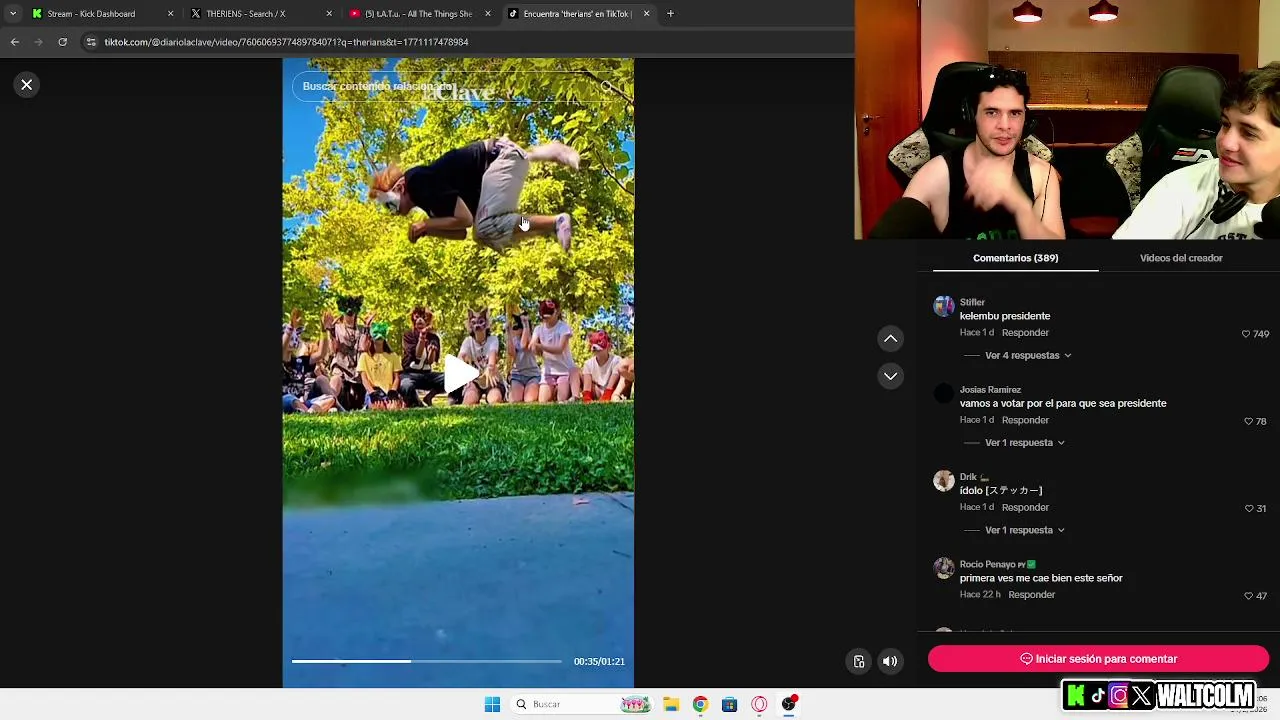Viewport: 1280px width, 720px height.
Task: Close the Kick Dashboard browser tab
Action: click(x=170, y=14)
